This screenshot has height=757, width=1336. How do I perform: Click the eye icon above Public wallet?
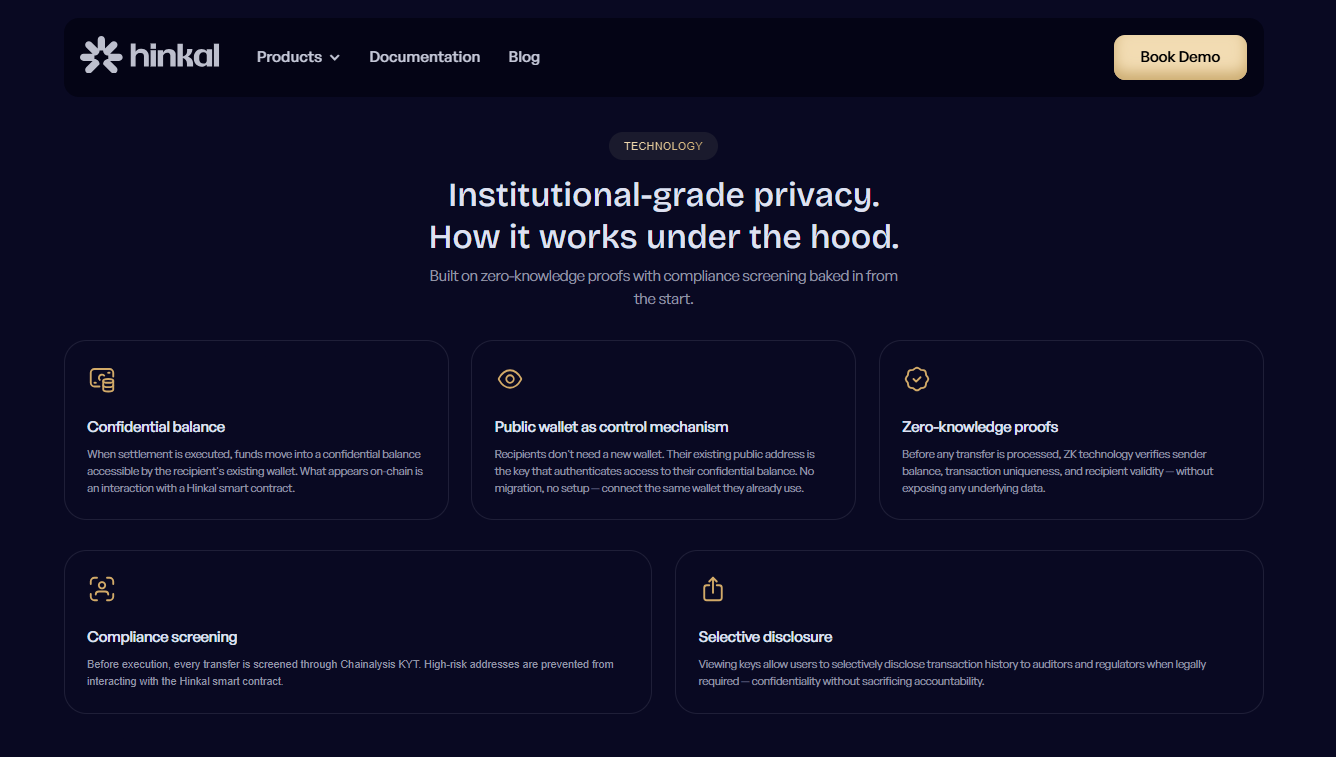point(510,379)
